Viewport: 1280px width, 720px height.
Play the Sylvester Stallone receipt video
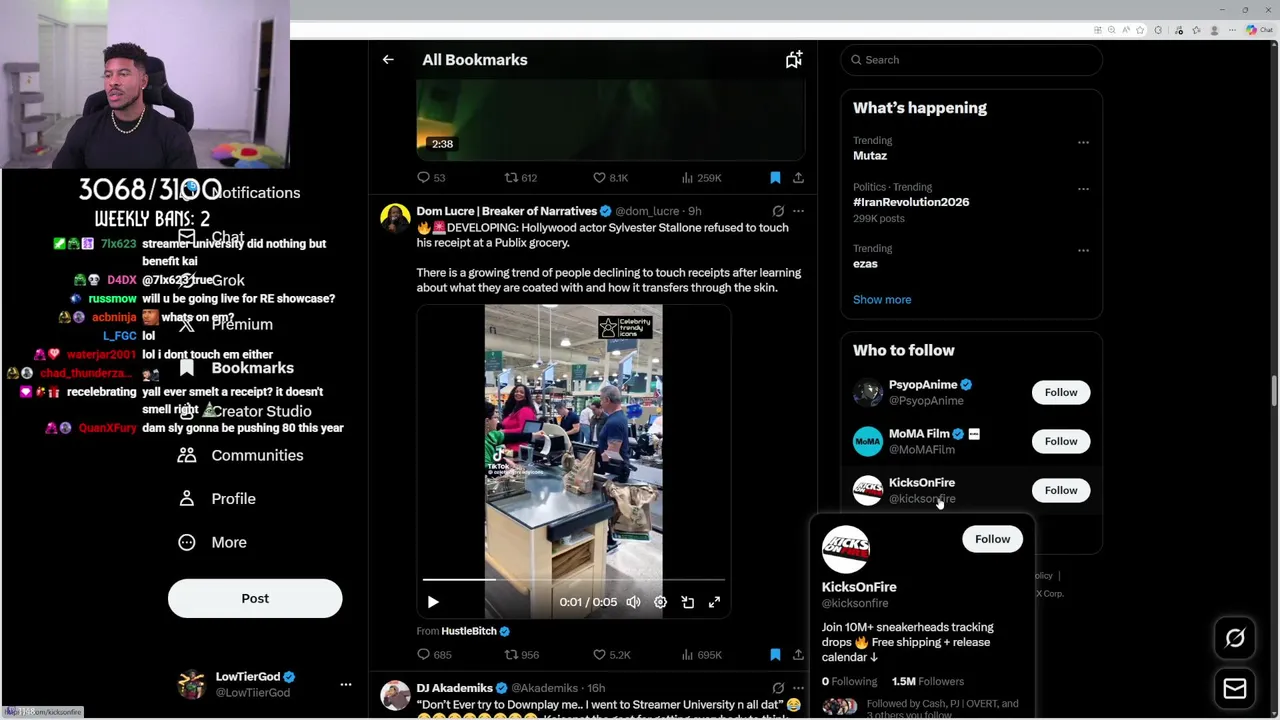click(x=433, y=602)
